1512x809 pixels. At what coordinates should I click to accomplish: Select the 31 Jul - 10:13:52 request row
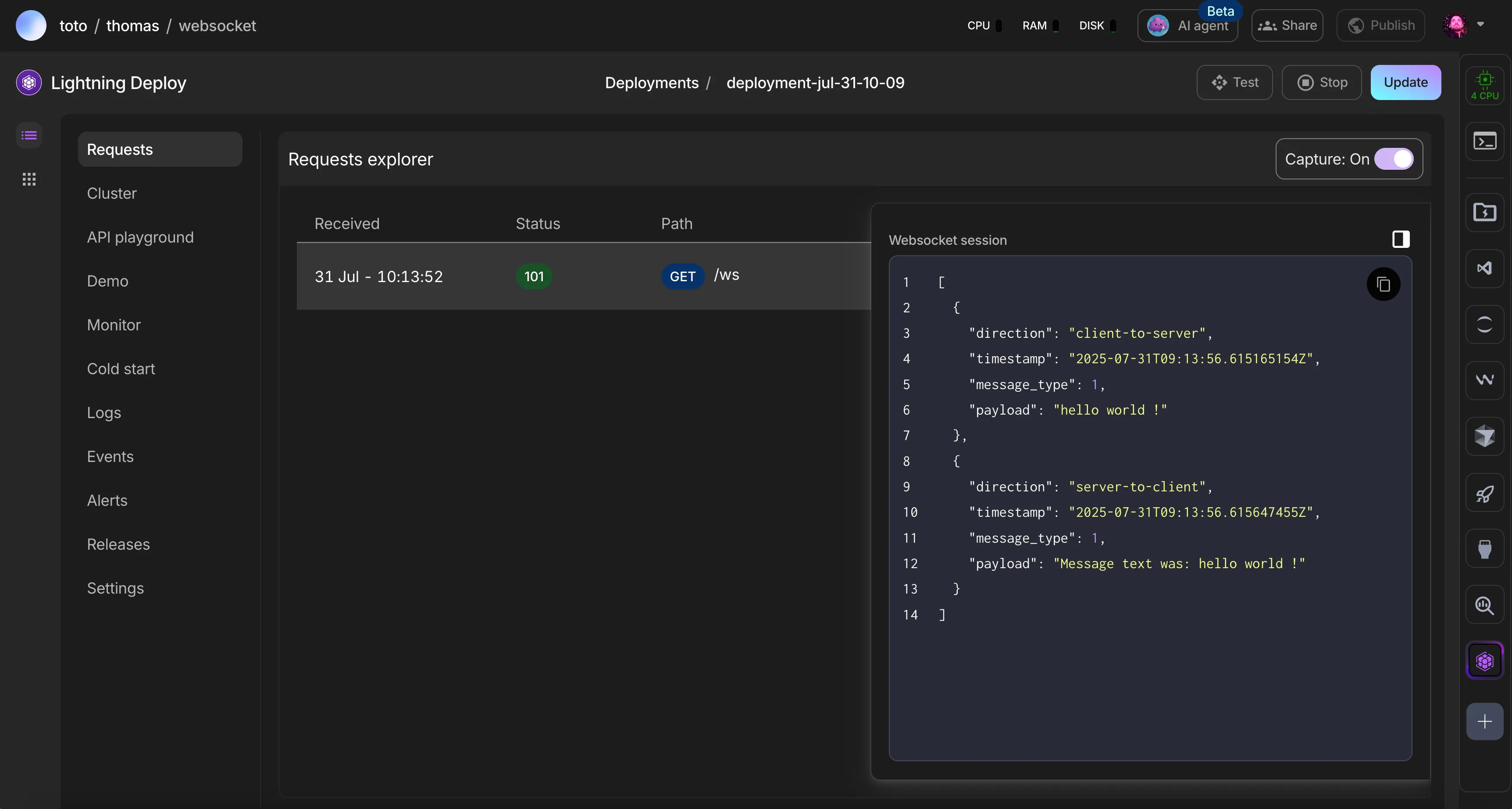(583, 276)
